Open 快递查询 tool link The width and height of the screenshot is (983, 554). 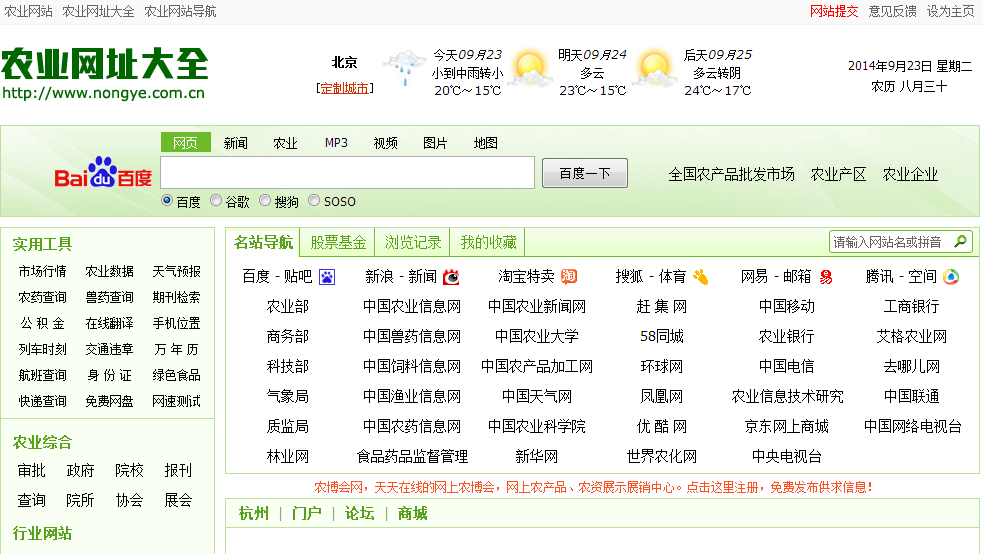click(42, 401)
